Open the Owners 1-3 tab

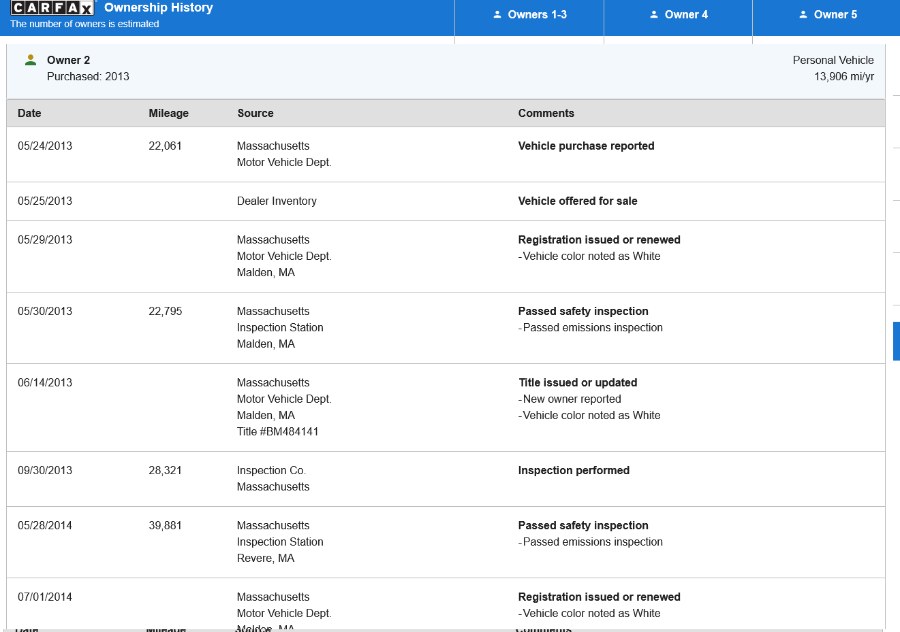529,15
